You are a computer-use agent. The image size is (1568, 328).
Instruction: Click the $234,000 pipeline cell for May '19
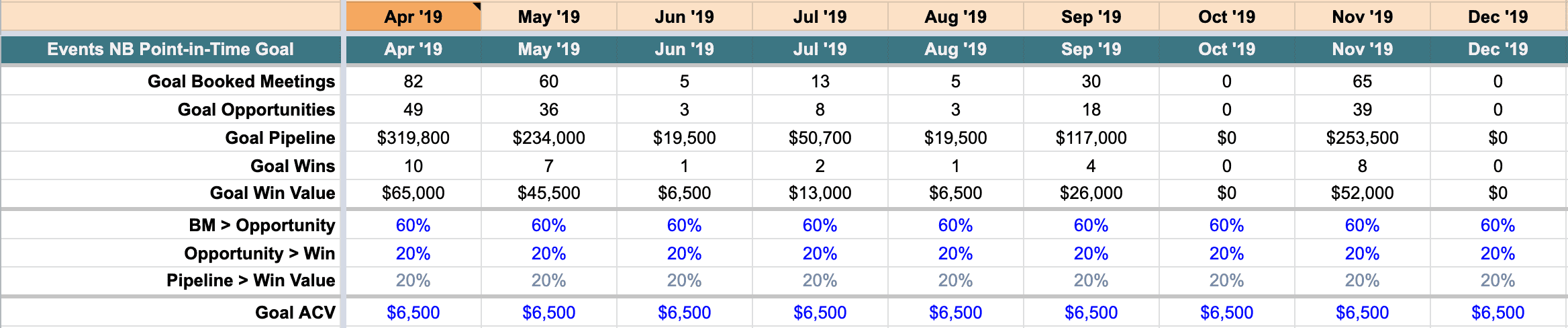(x=548, y=138)
